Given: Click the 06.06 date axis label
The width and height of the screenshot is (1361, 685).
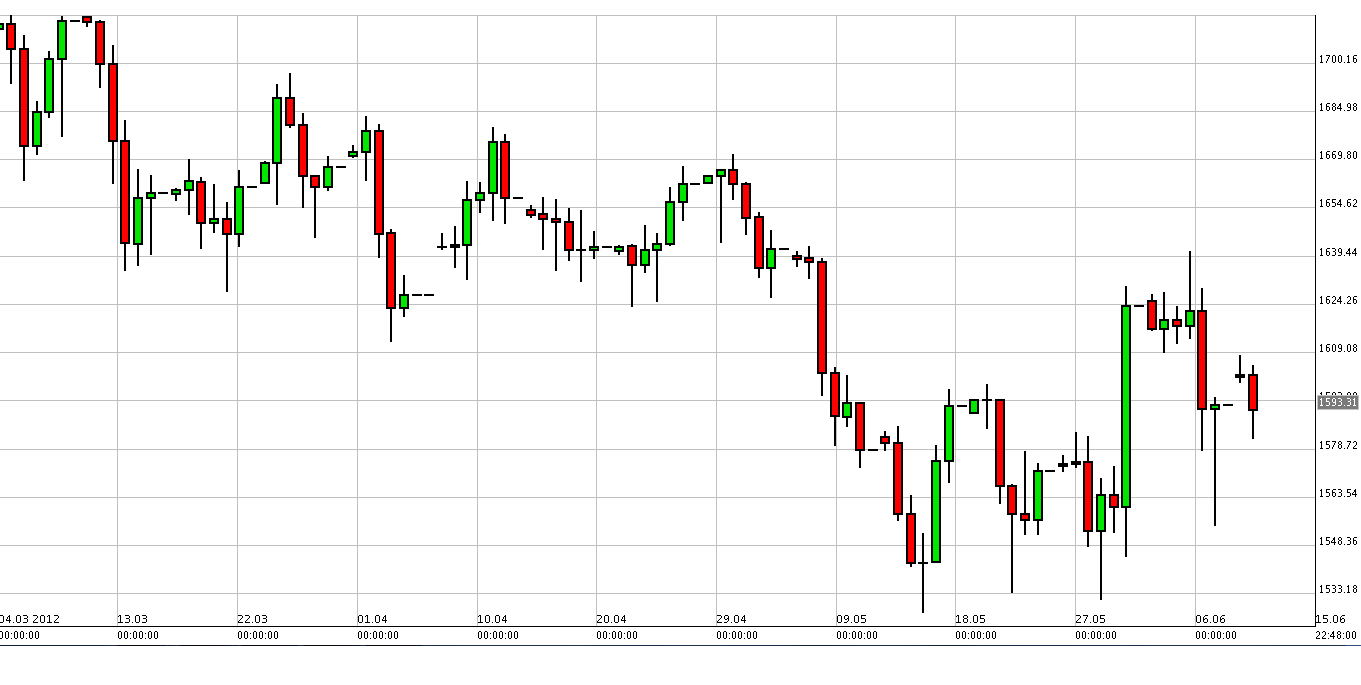Looking at the screenshot, I should (x=1210, y=619).
